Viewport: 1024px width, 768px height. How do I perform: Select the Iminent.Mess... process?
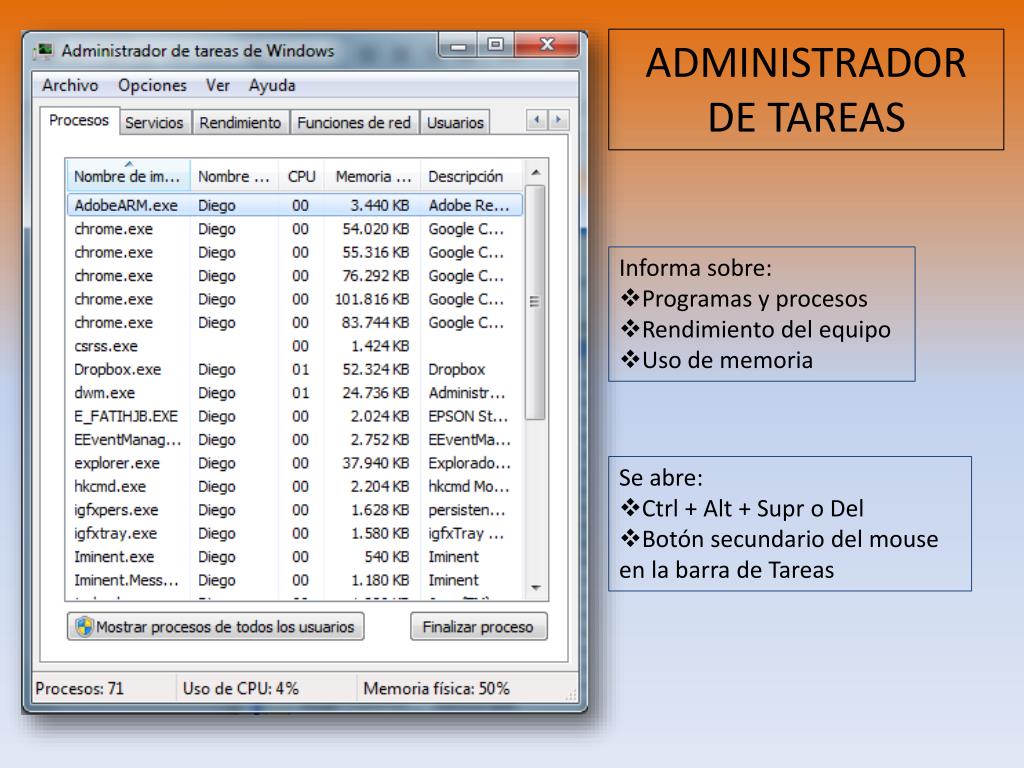click(x=295, y=581)
